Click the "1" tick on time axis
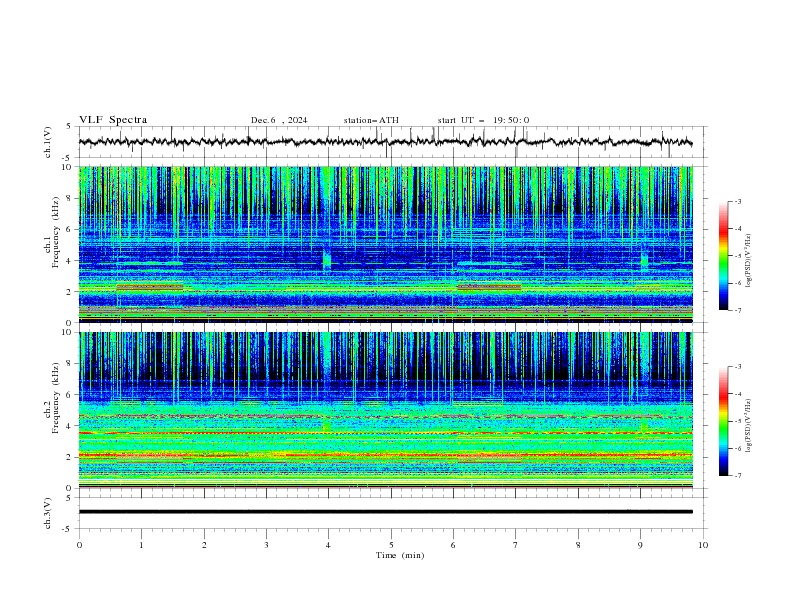 (x=141, y=545)
